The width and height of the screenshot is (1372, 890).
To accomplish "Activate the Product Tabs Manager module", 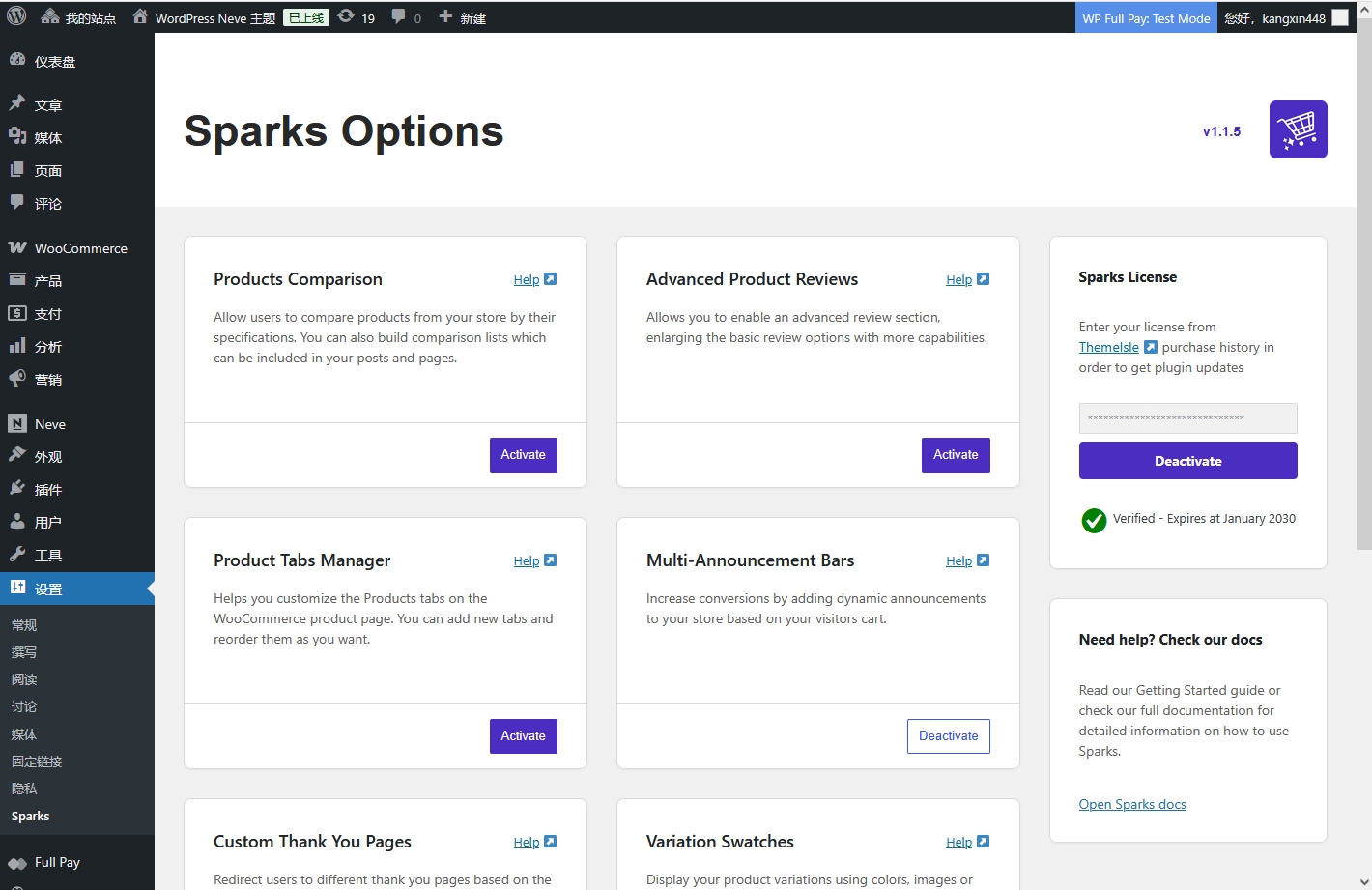I will coord(523,736).
